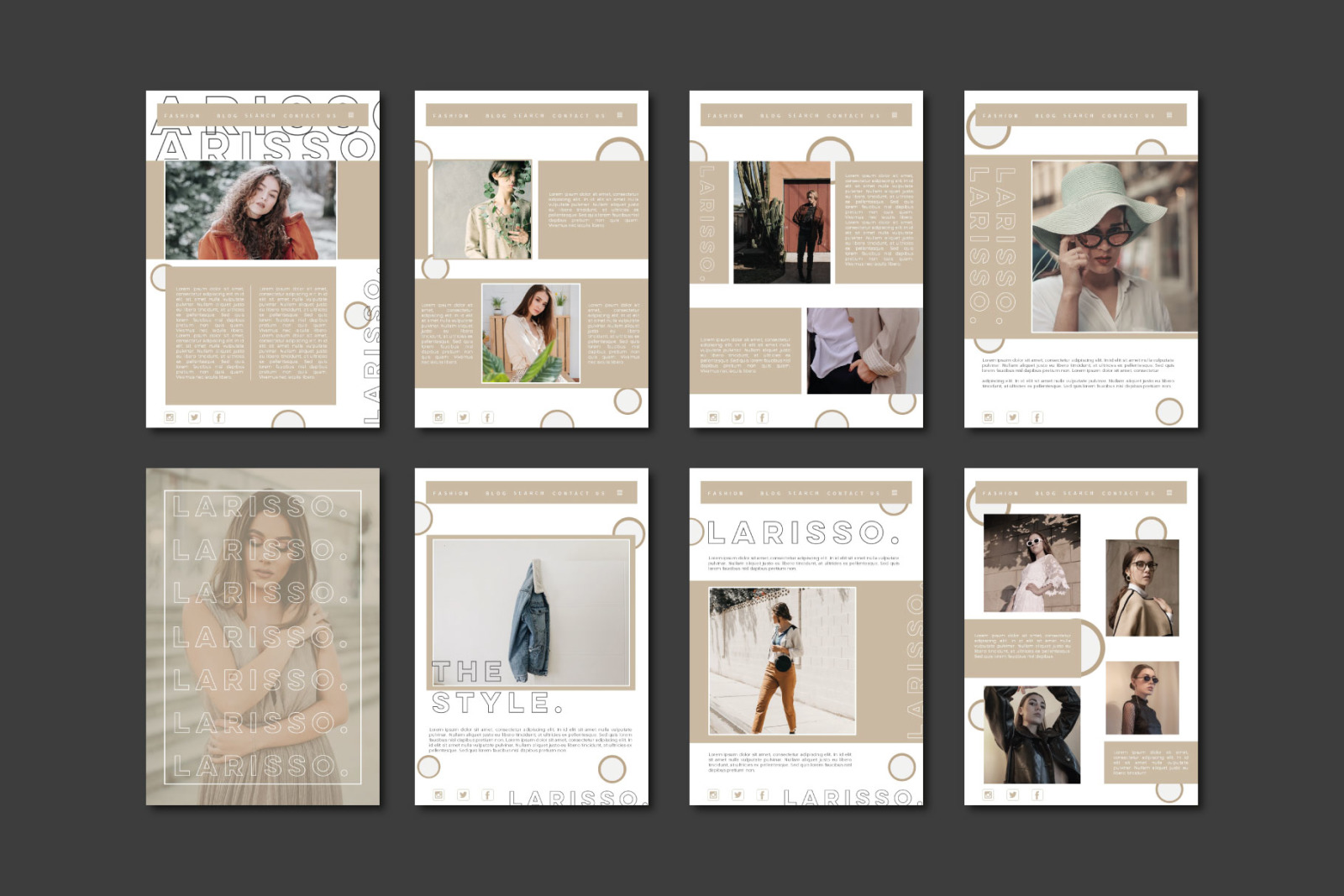1344x896 pixels.
Task: Open hamburger menu on the denim jacket page
Action: (620, 493)
